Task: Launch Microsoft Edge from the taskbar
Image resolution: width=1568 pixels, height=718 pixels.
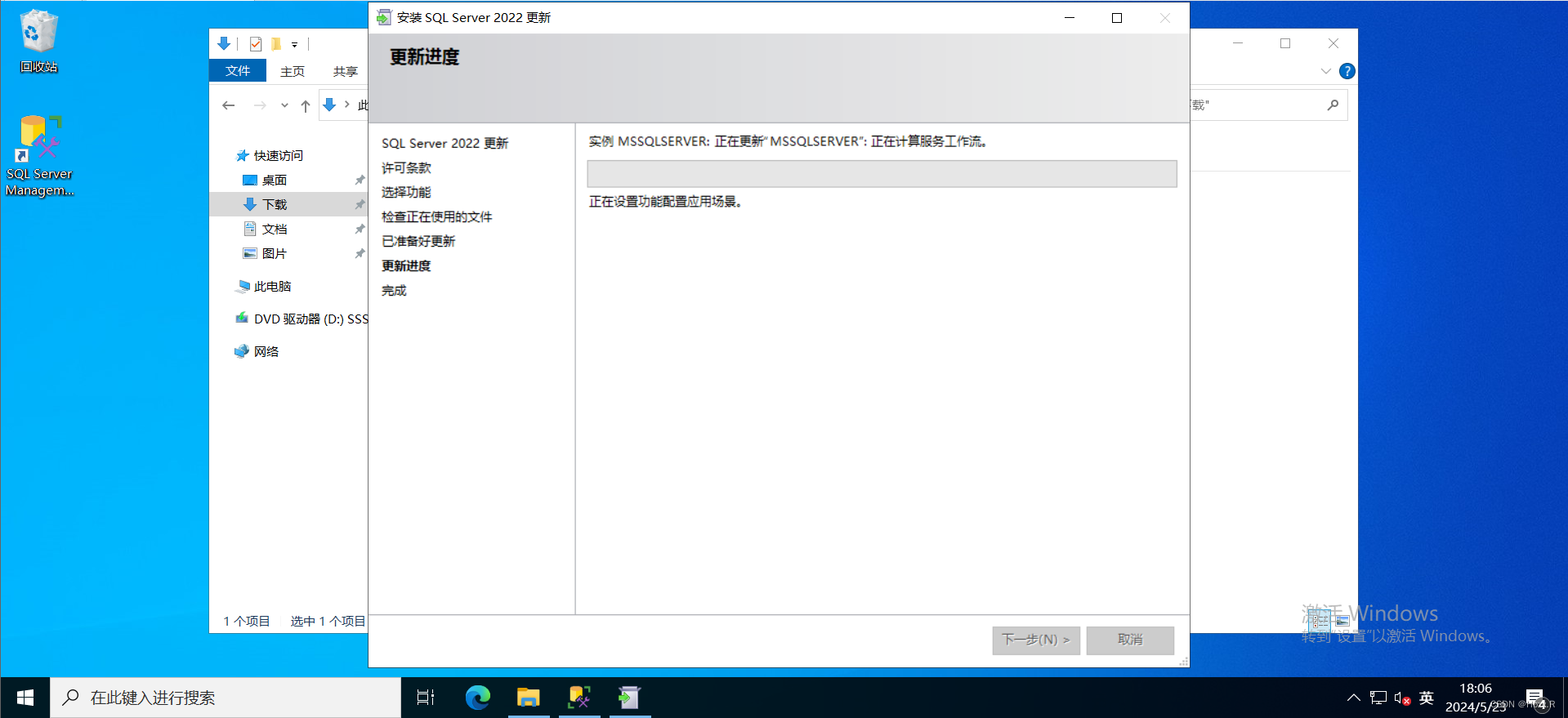Action: point(477,698)
